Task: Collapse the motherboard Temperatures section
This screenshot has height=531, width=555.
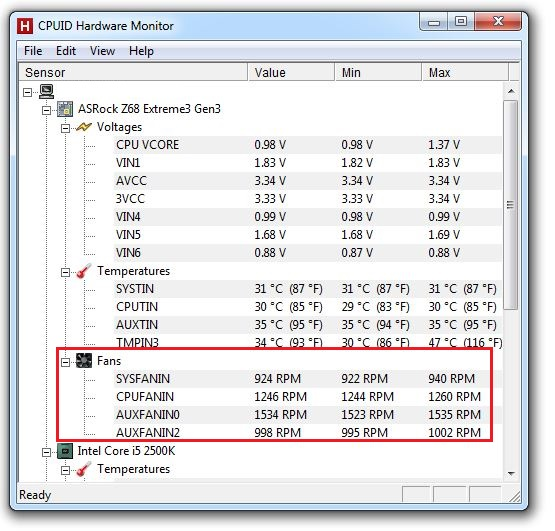Action: (65, 272)
